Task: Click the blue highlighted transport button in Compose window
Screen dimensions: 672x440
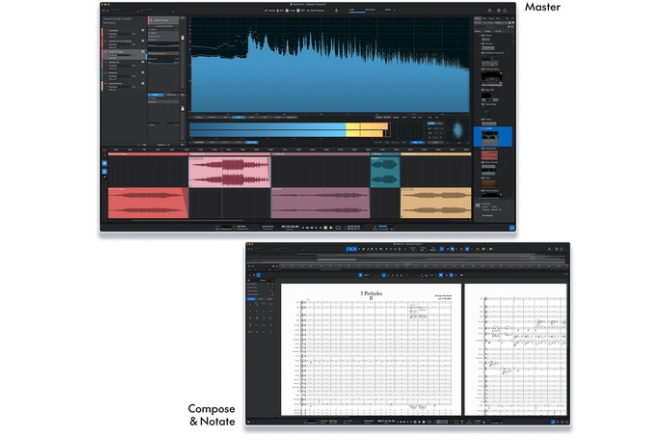Action: point(415,422)
